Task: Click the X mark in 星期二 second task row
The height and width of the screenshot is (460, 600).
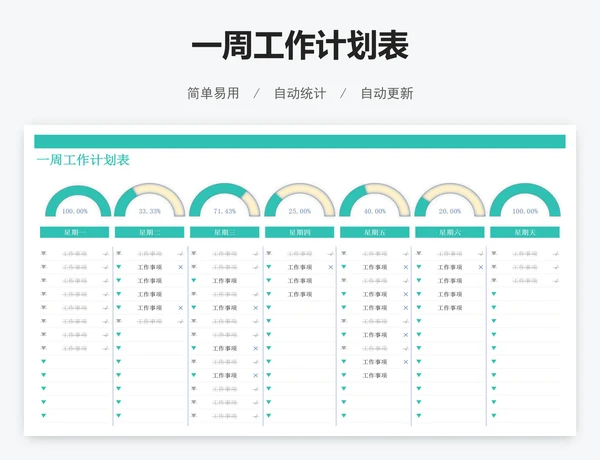Action: [181, 267]
